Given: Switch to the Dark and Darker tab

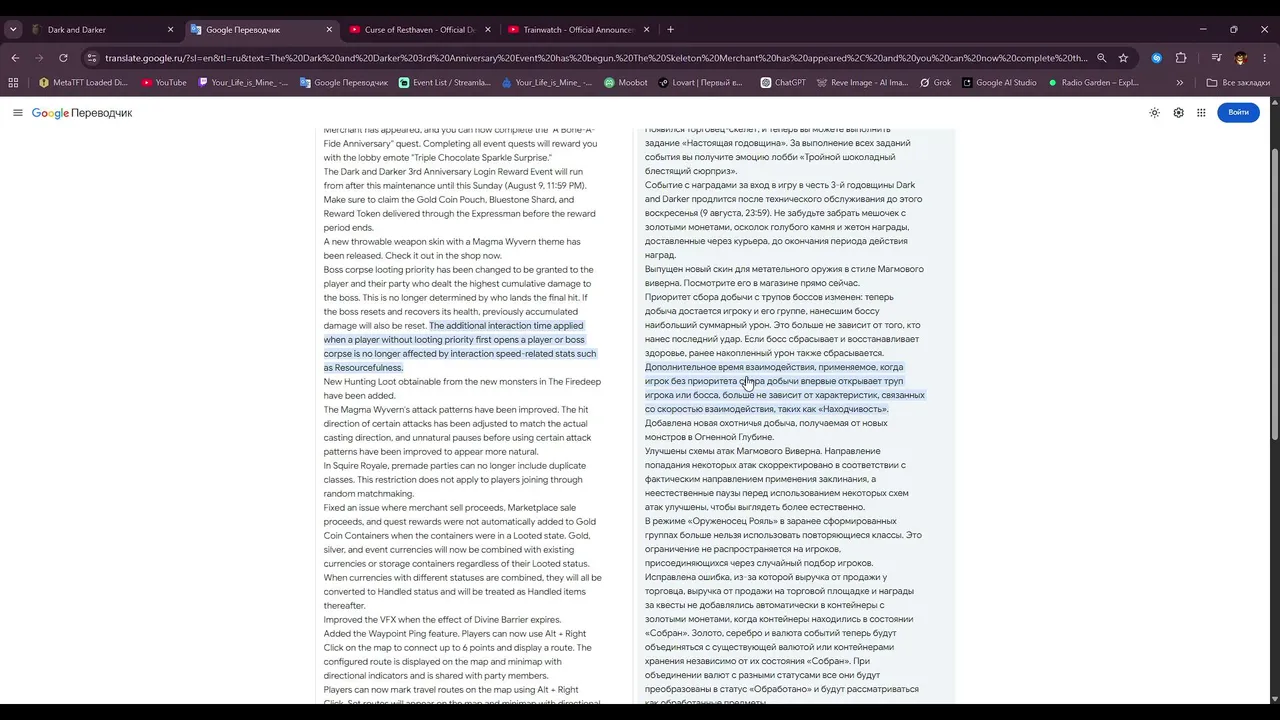Looking at the screenshot, I should (x=103, y=30).
